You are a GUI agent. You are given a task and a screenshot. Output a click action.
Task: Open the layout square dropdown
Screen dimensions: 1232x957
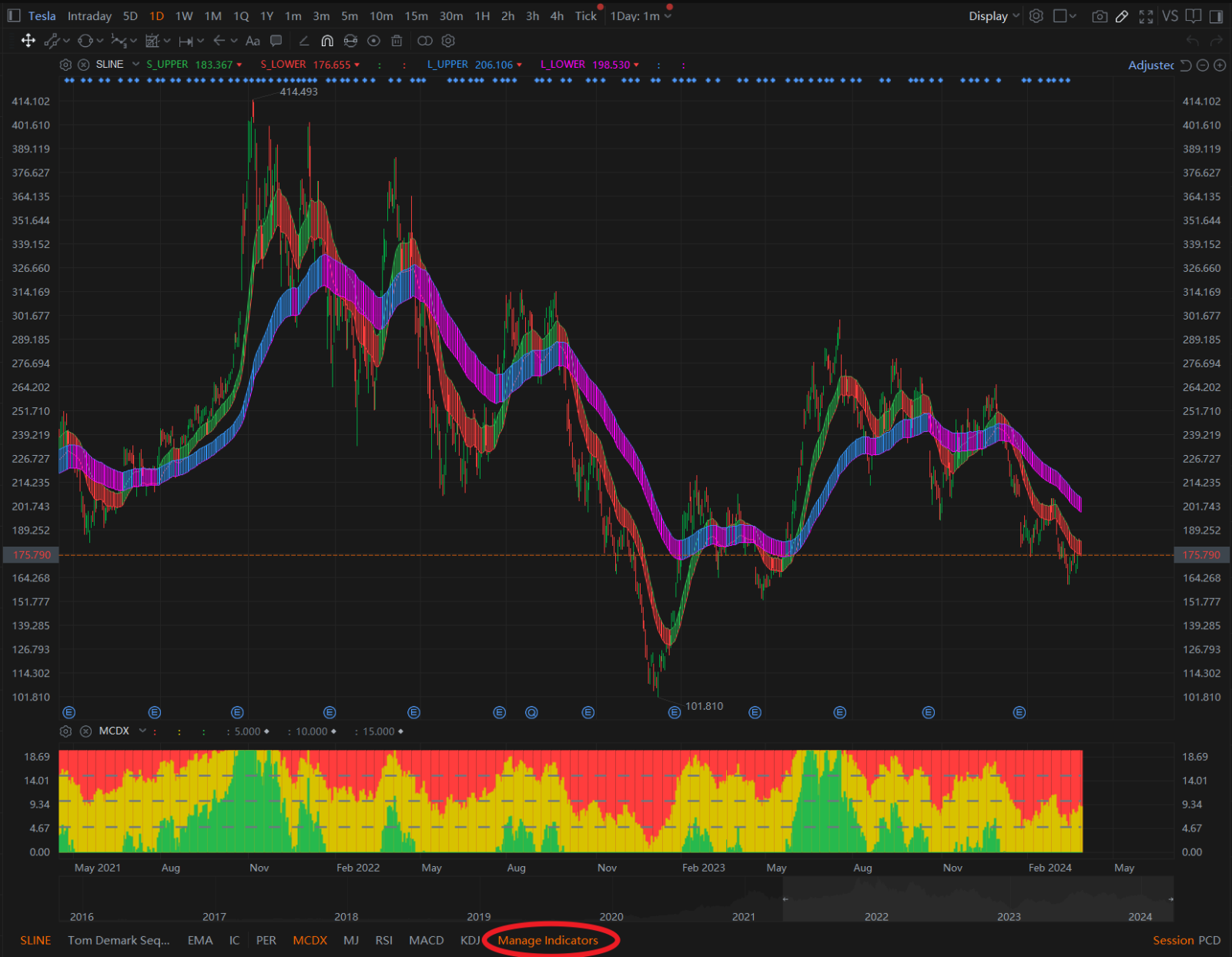(1065, 15)
